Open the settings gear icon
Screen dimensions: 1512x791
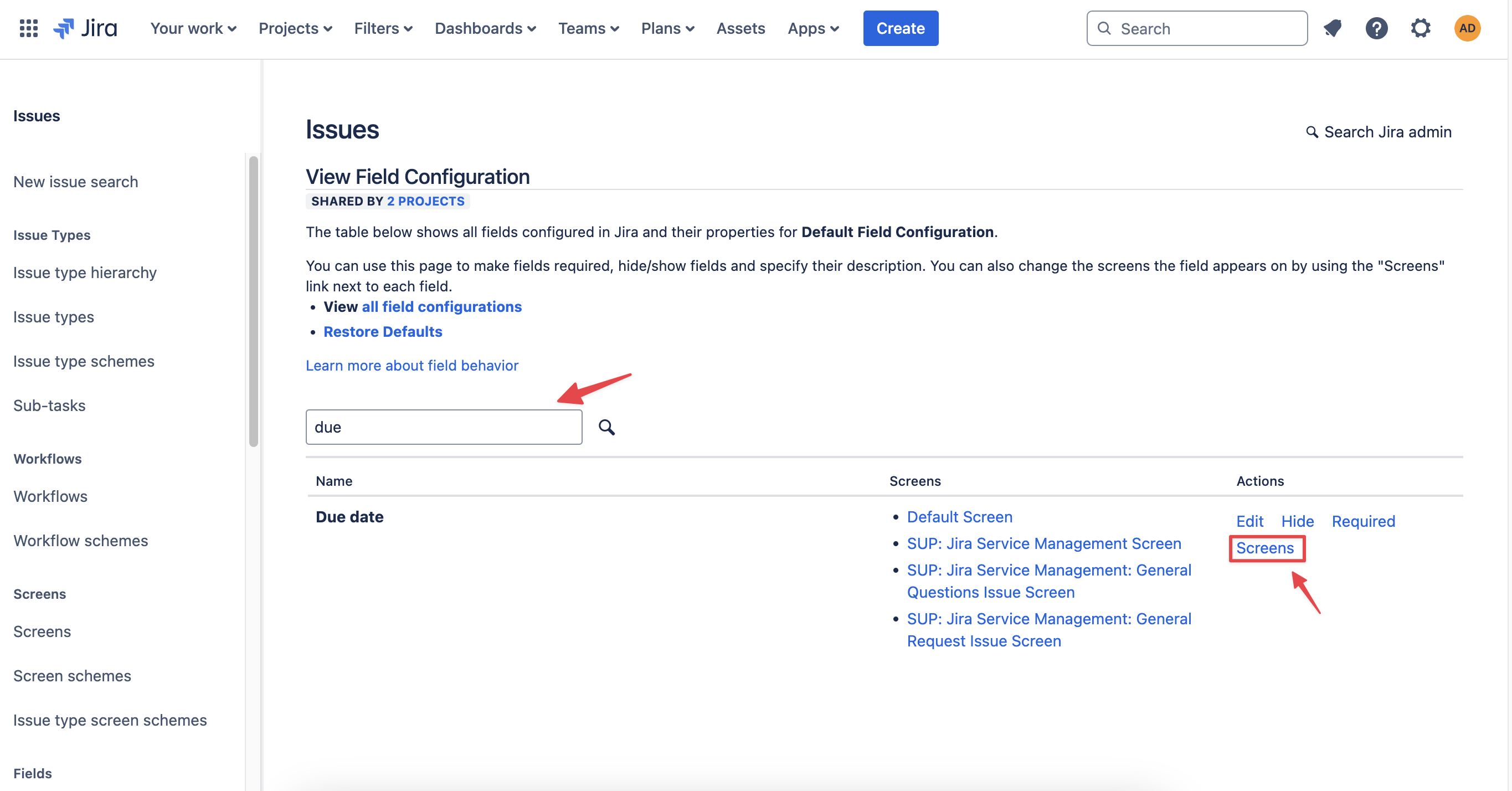click(1420, 28)
